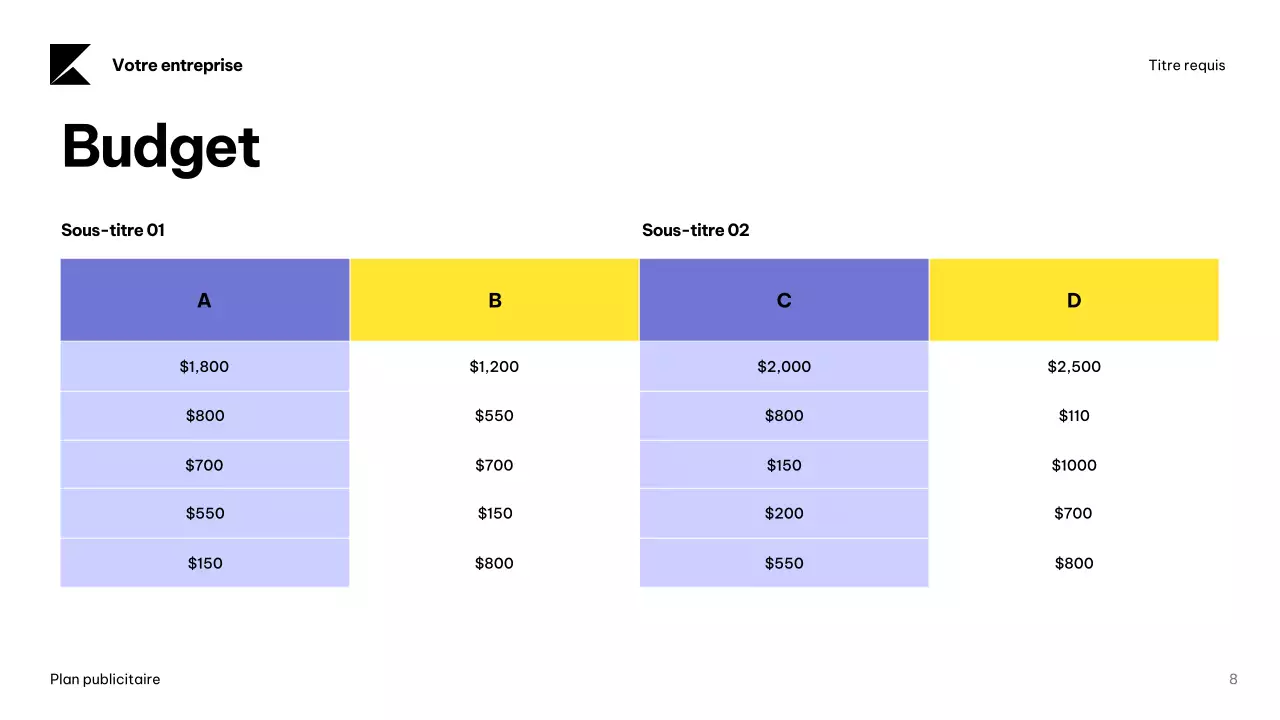Click the slide page number 8
This screenshot has height=720, width=1280.
point(1233,679)
